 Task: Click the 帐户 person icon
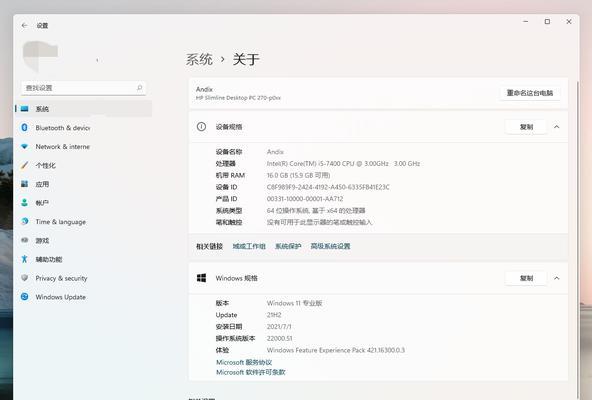(x=25, y=203)
